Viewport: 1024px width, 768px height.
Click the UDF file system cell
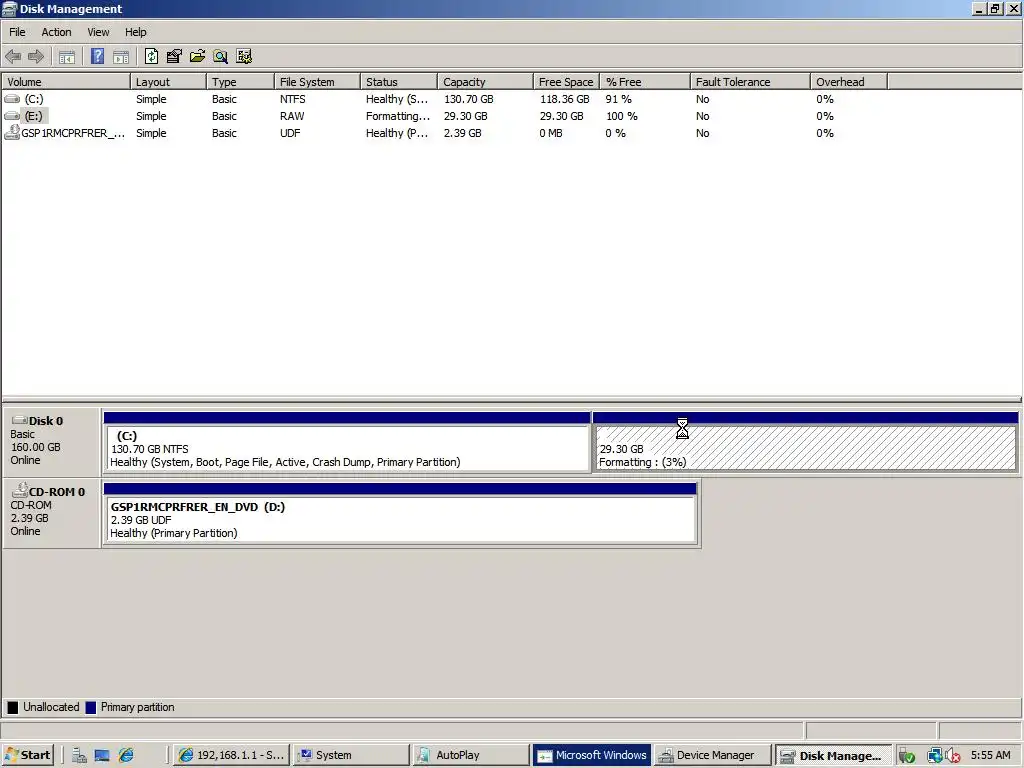pyautogui.click(x=290, y=133)
